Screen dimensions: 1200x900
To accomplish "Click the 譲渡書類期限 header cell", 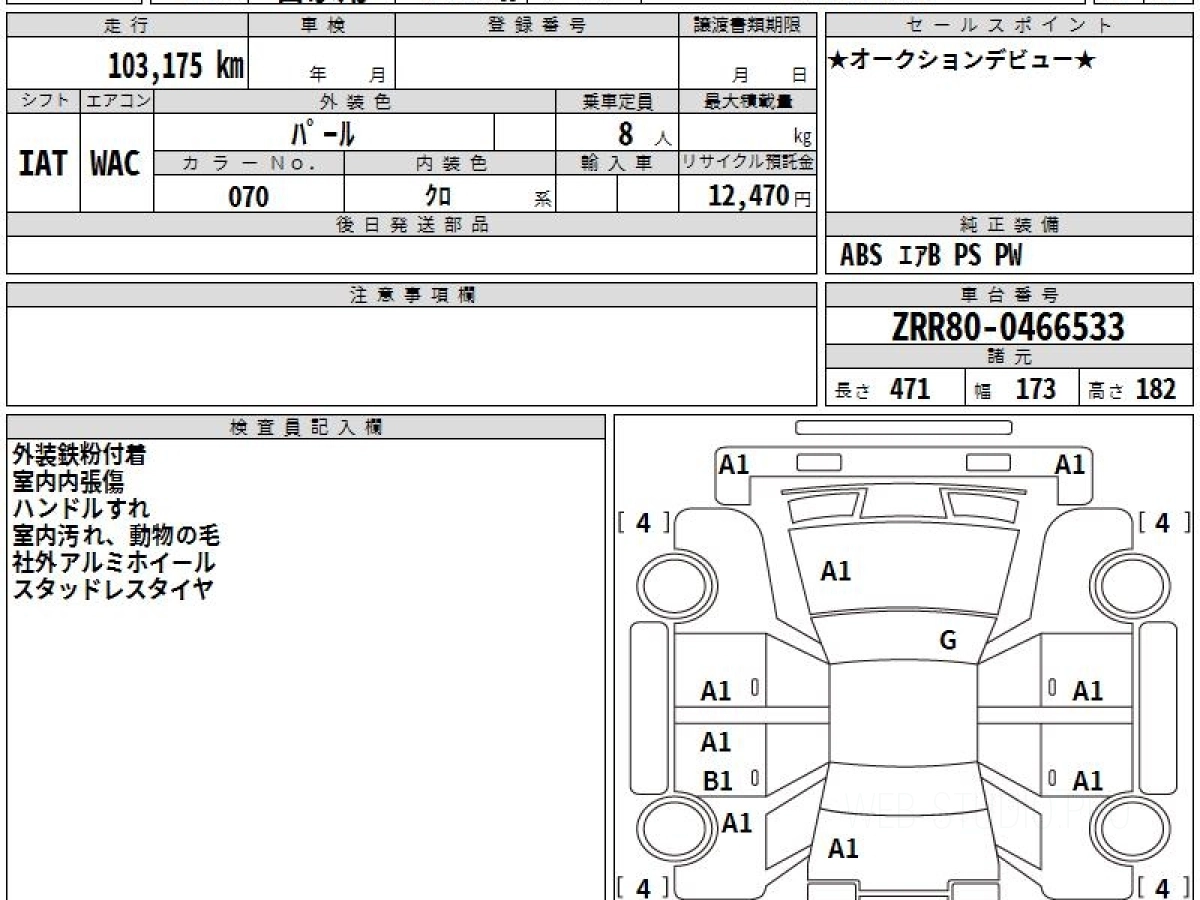I will (748, 26).
